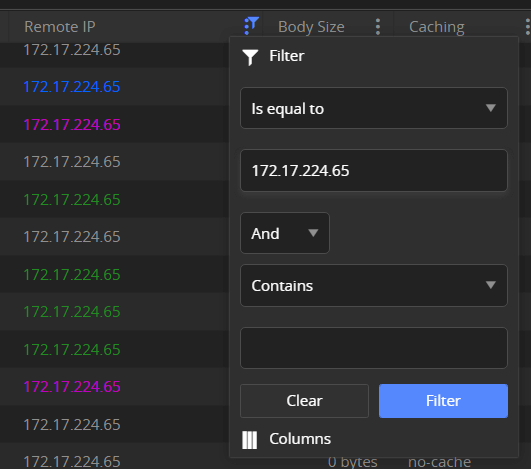Expand the 'Contains' operator dropdown
The width and height of the screenshot is (531, 469).
374,285
